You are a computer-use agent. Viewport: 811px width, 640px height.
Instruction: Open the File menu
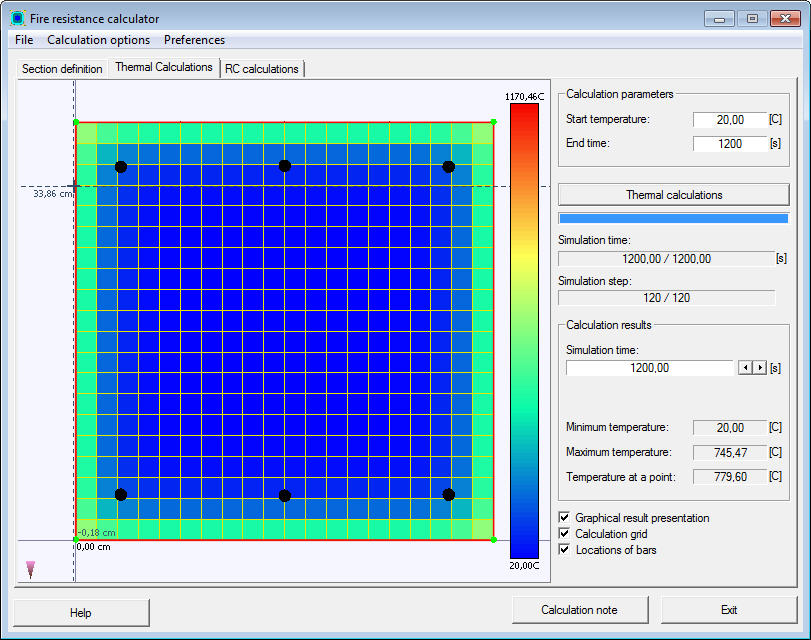[24, 40]
